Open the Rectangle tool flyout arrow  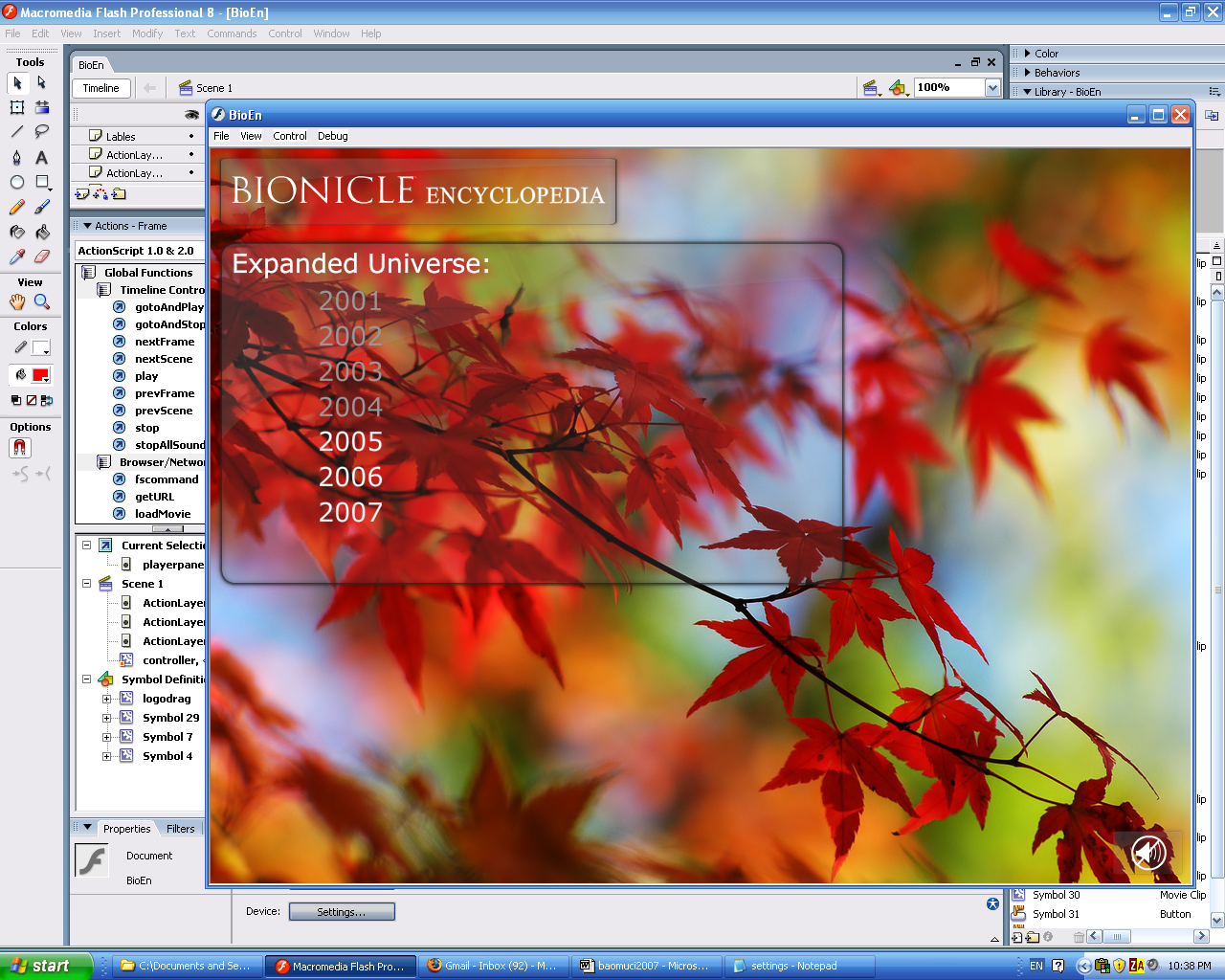(x=48, y=188)
